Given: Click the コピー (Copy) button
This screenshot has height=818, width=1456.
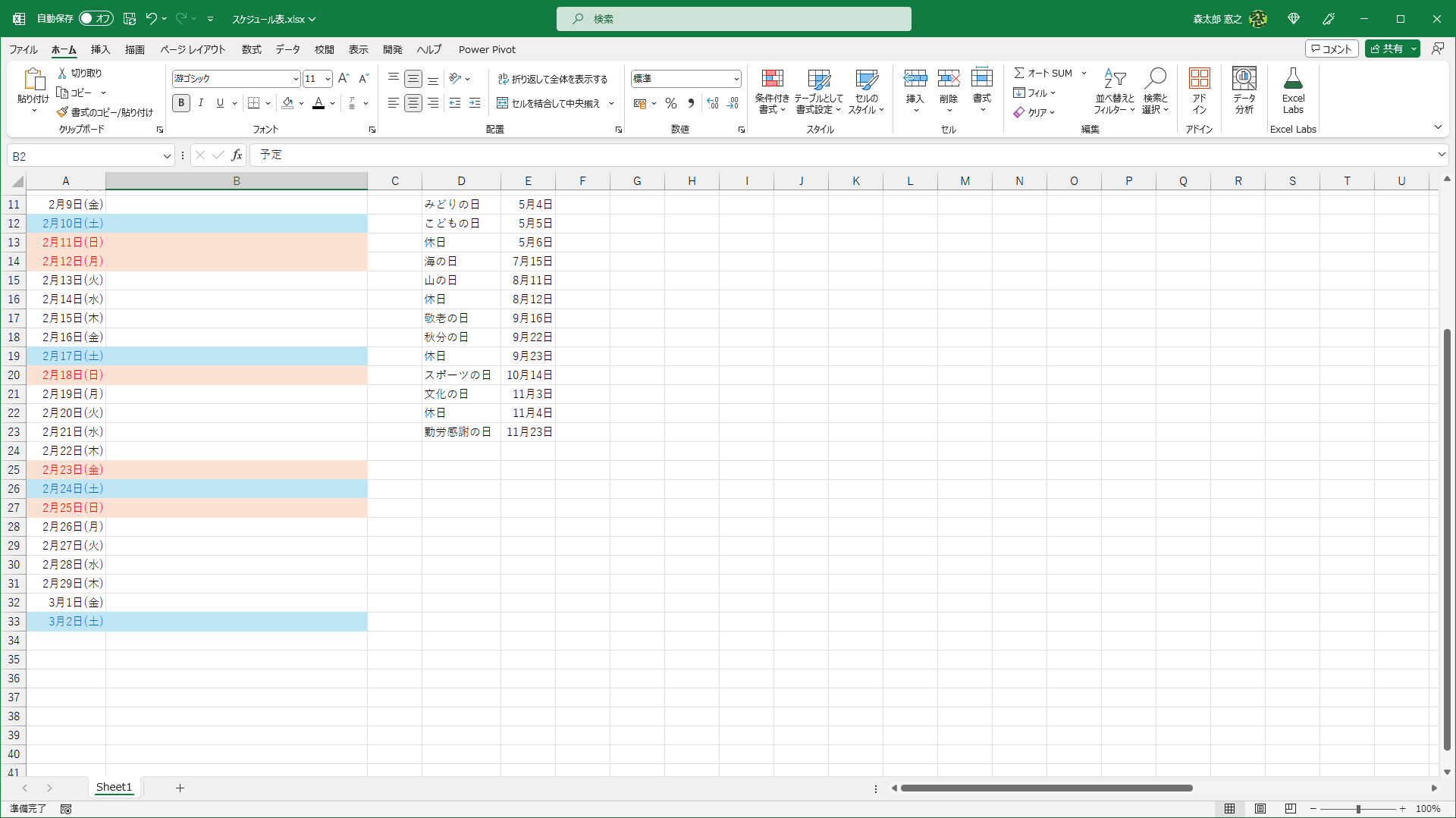Looking at the screenshot, I should pos(75,92).
